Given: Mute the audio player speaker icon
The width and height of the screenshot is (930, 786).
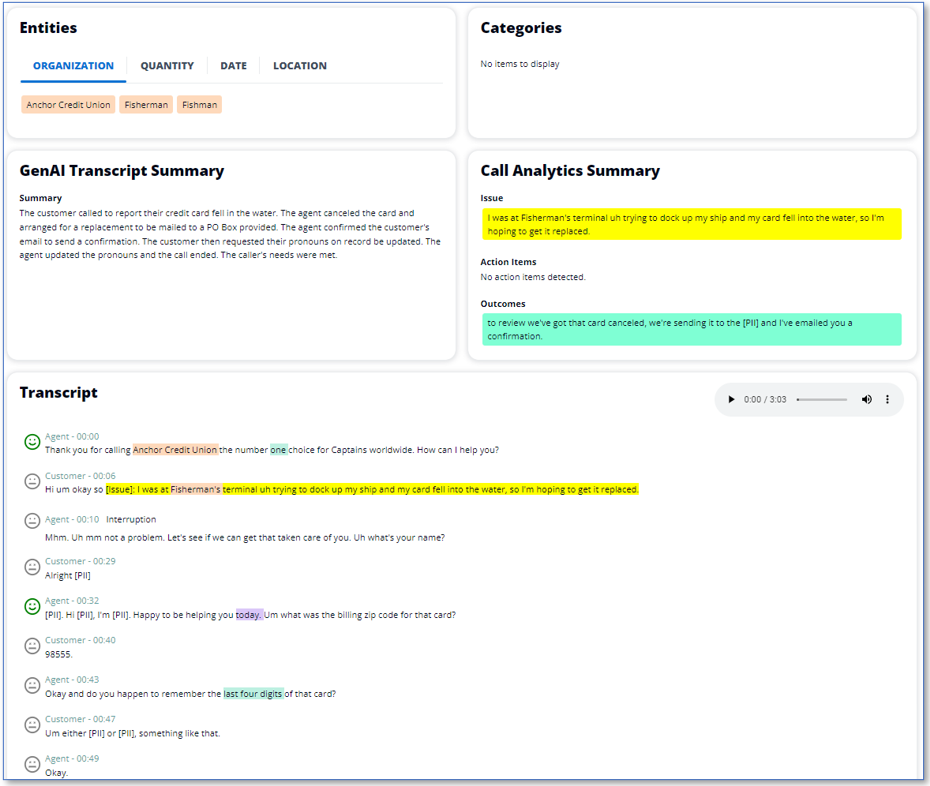Looking at the screenshot, I should coord(866,399).
